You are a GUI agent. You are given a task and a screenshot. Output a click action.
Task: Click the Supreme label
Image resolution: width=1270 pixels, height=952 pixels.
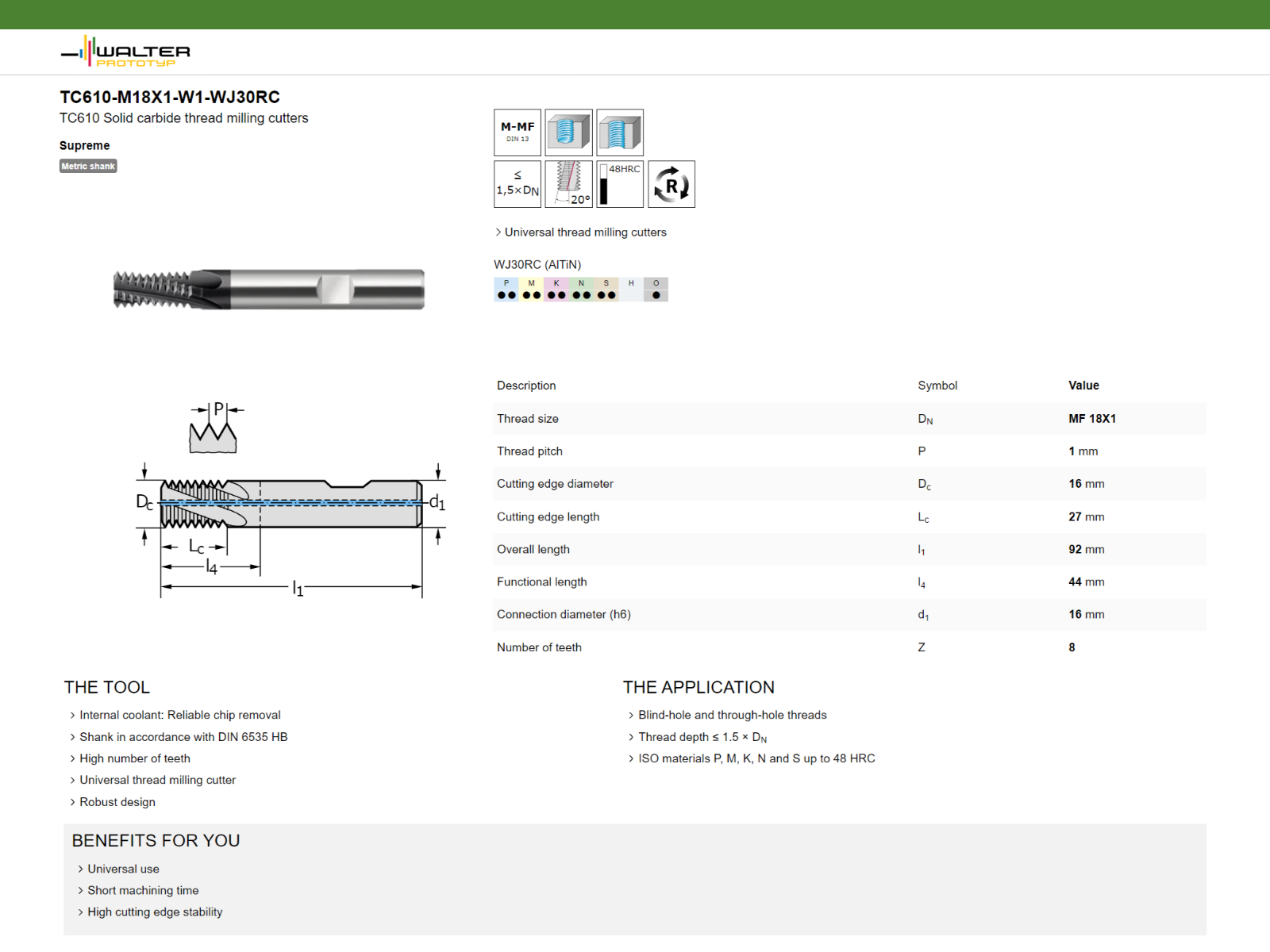click(85, 146)
